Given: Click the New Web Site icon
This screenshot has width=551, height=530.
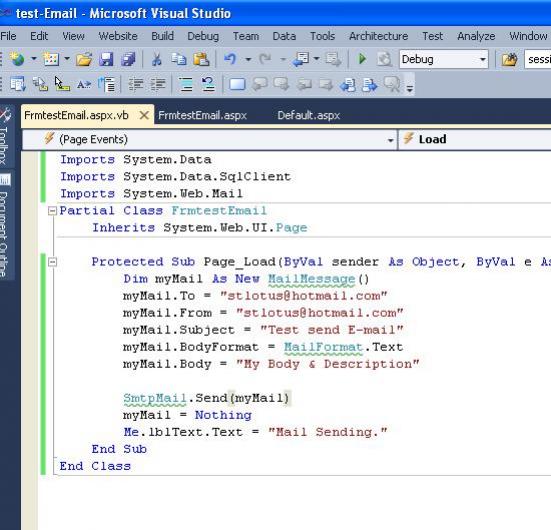Looking at the screenshot, I should click(x=17, y=59).
